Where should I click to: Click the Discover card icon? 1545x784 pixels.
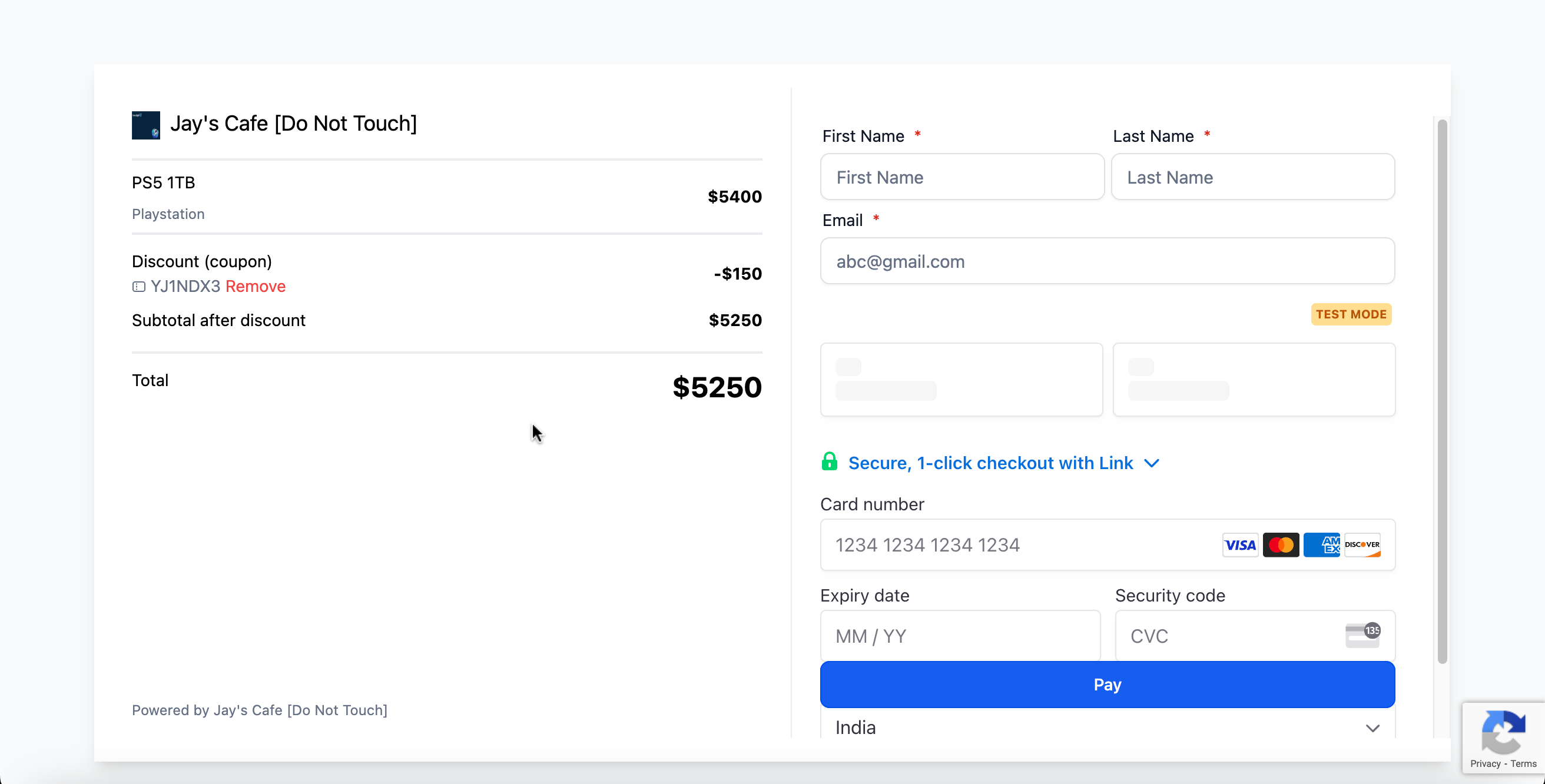(1361, 545)
